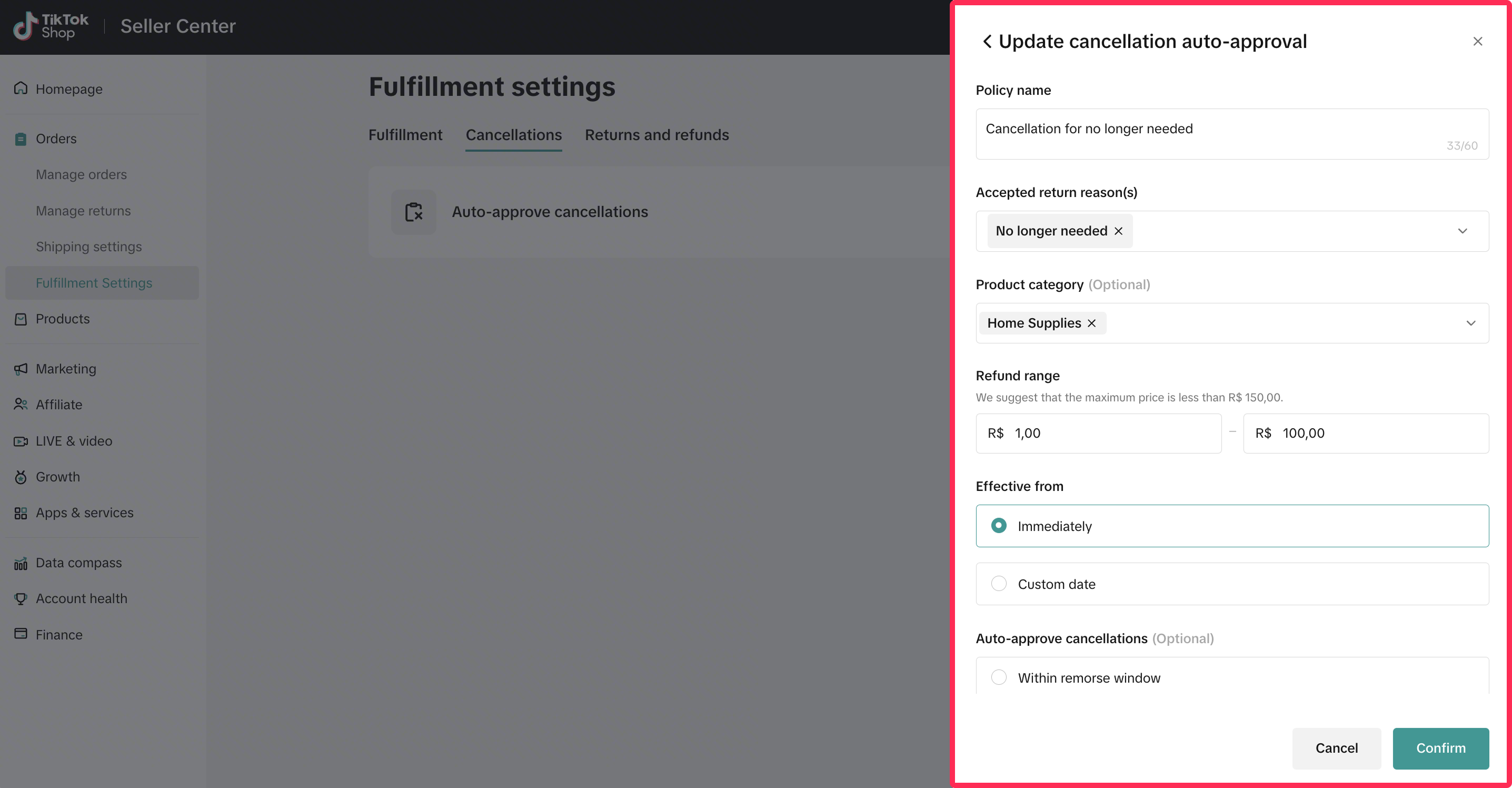The width and height of the screenshot is (1512, 788).
Task: Click the Marketing megaphone icon
Action: pos(21,369)
